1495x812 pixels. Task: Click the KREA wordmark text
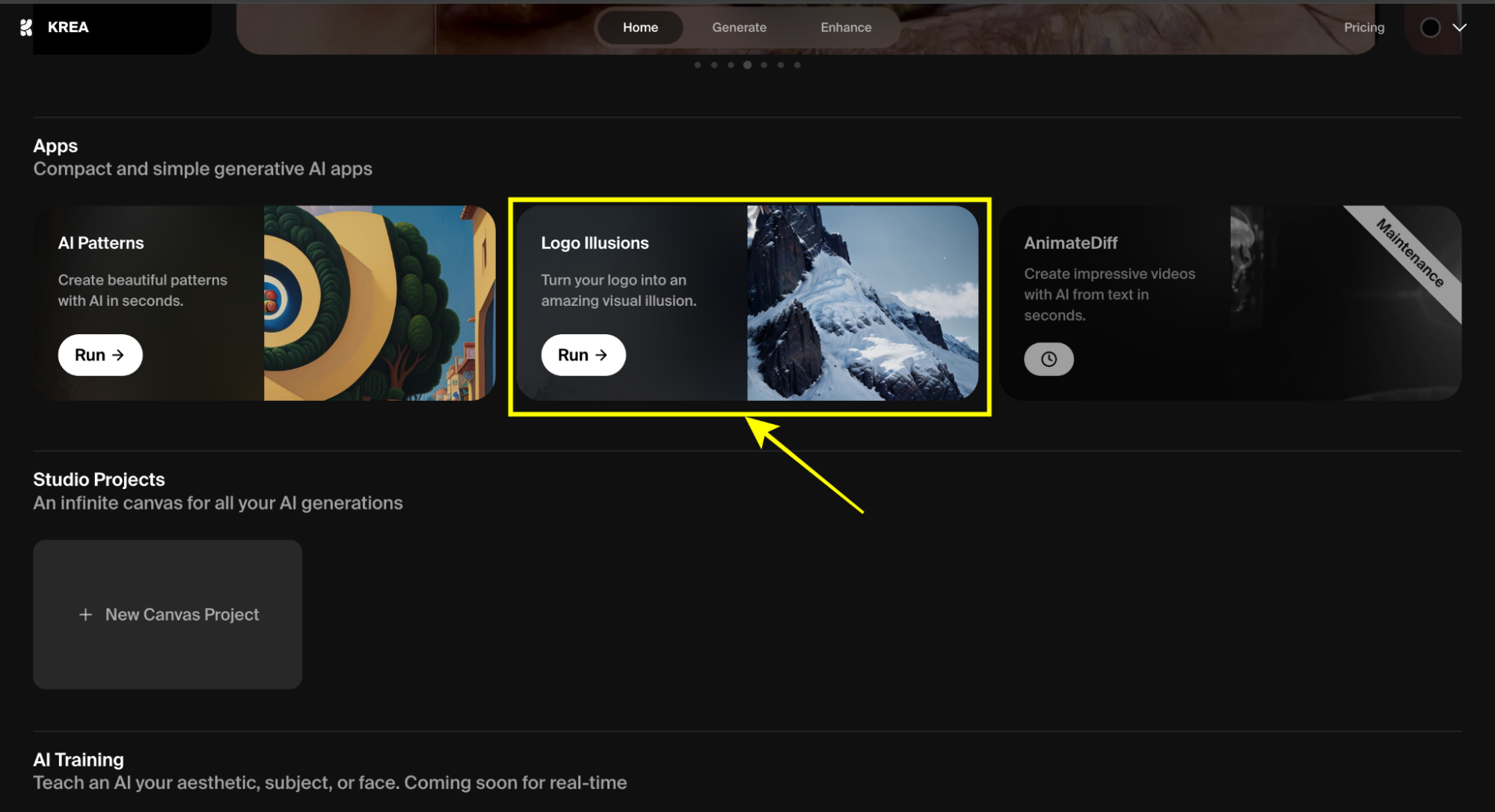pos(68,28)
